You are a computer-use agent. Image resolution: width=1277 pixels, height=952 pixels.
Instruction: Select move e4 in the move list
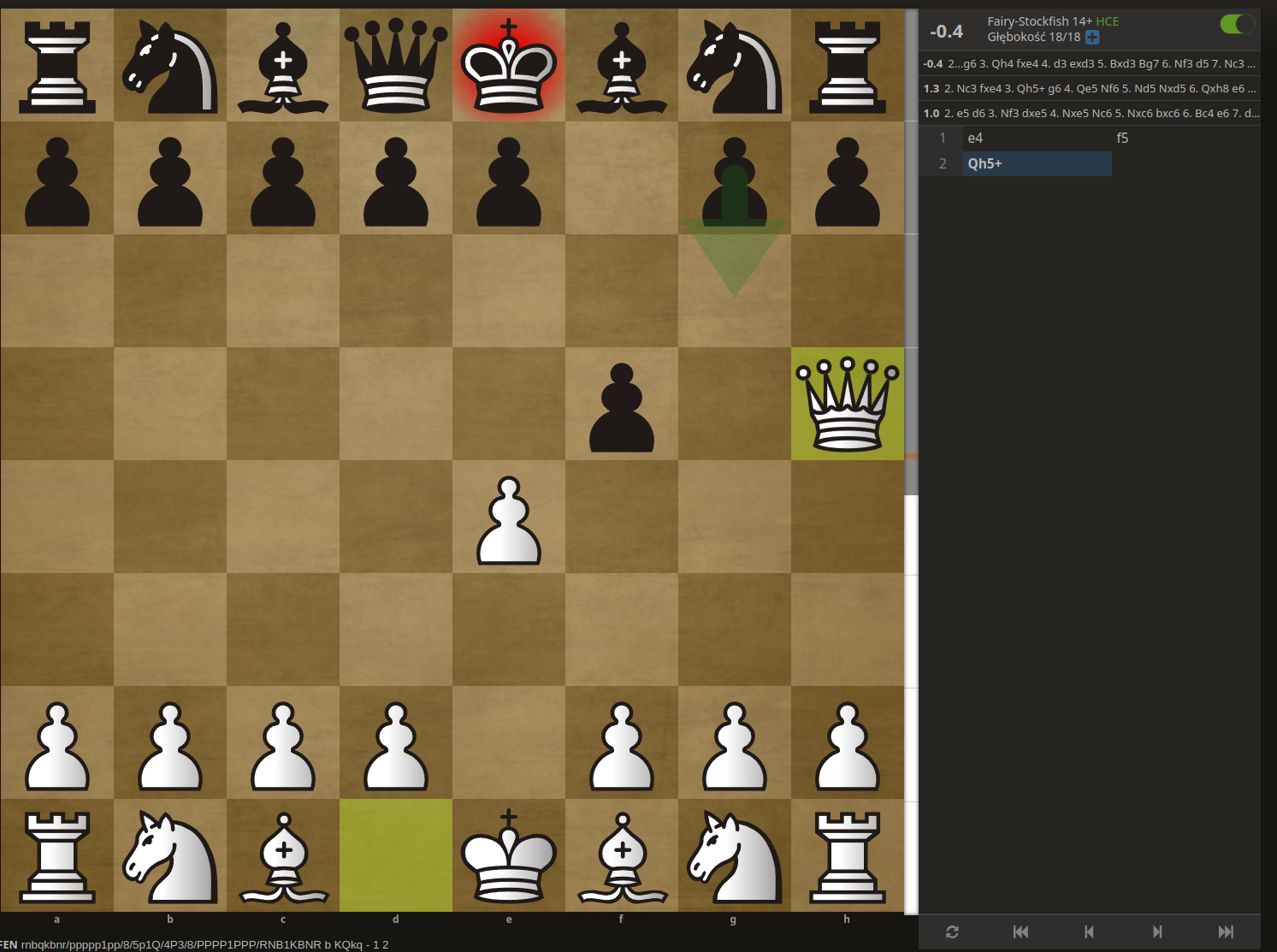pos(1037,138)
